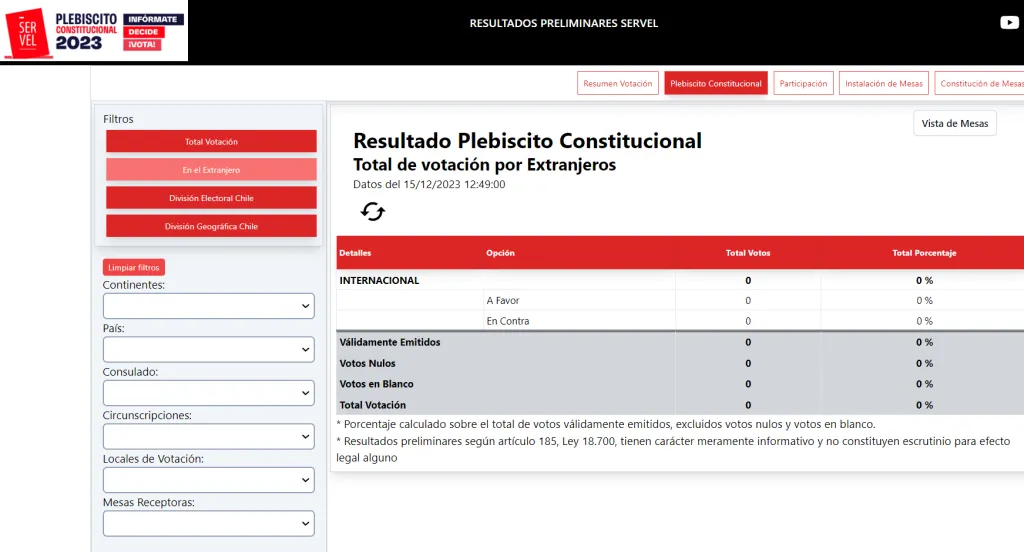Select the Plebiscito Constitucional tab

[716, 84]
